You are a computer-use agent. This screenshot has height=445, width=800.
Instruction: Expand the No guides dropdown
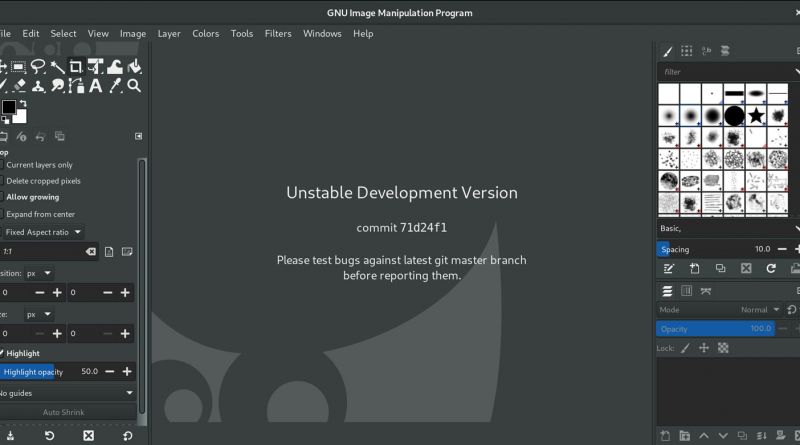coord(68,393)
